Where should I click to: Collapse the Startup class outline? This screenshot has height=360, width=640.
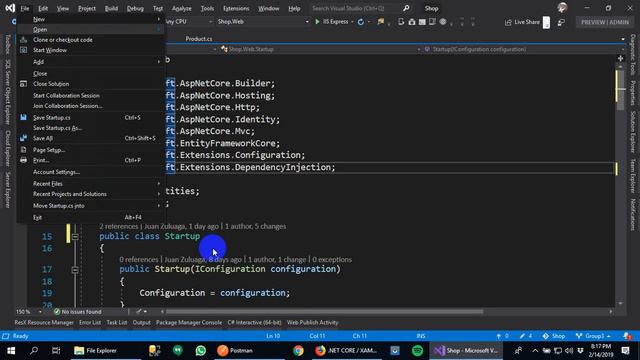pyautogui.click(x=75, y=236)
